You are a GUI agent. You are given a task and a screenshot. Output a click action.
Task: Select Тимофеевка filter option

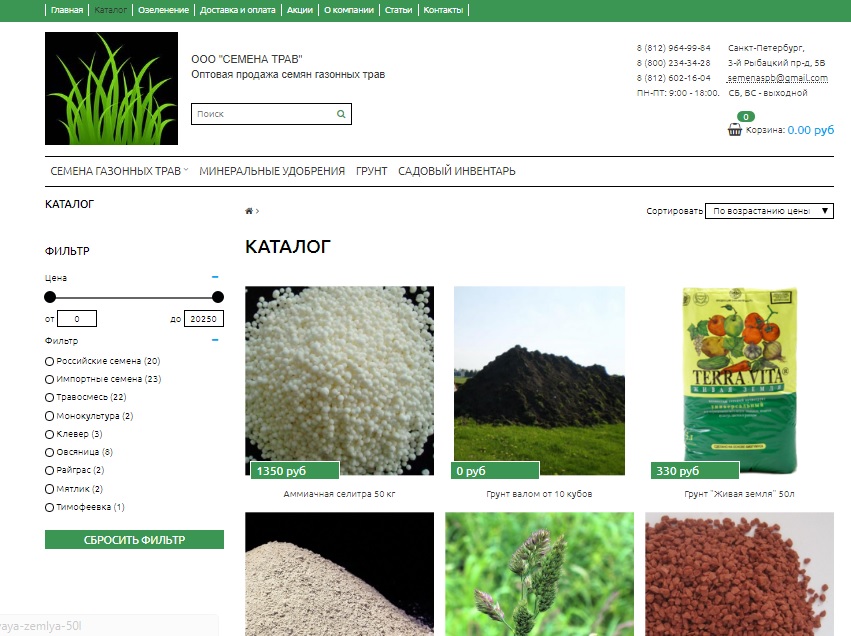(x=49, y=507)
